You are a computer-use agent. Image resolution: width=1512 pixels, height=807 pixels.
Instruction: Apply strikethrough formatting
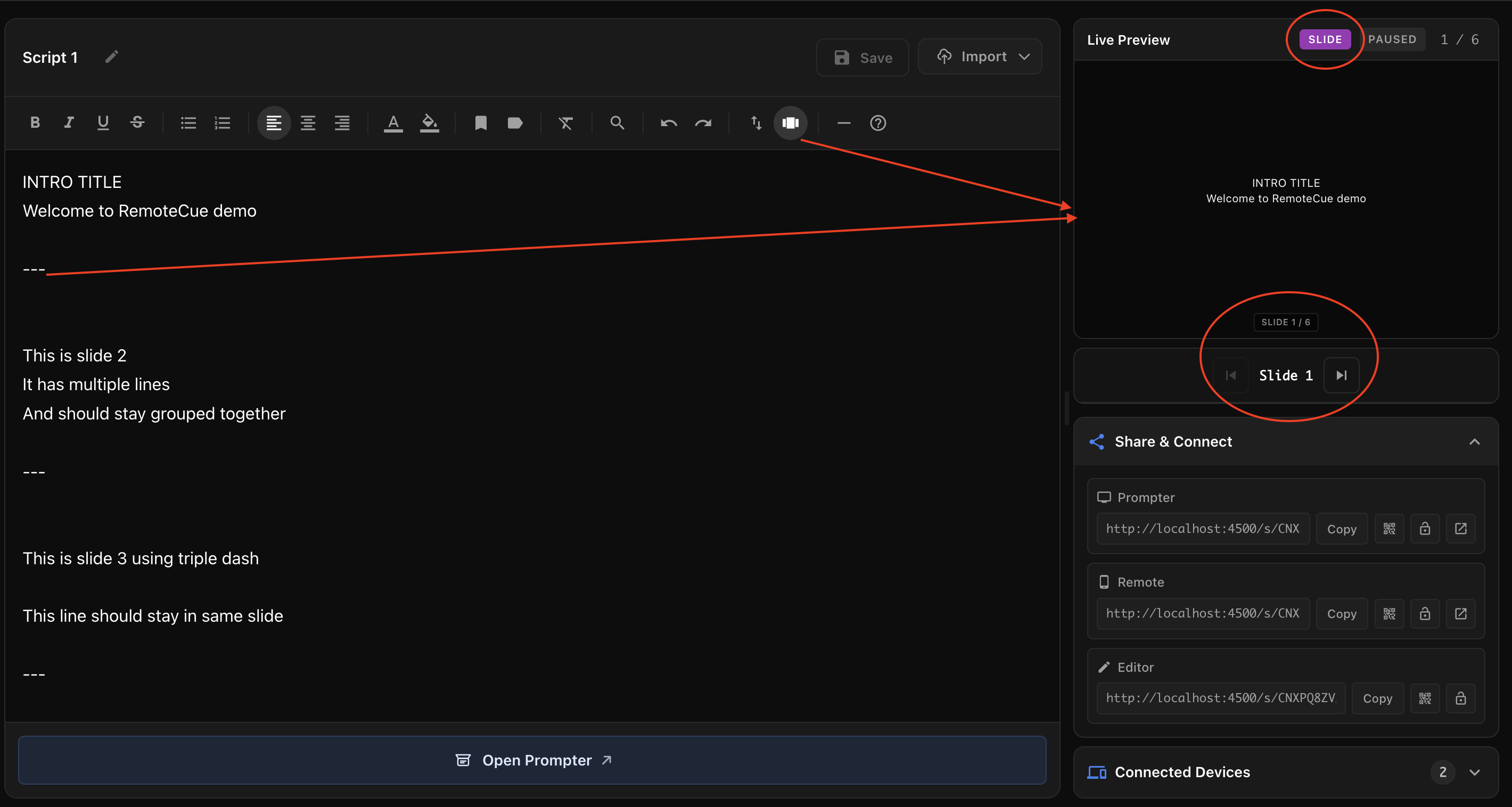[x=137, y=122]
